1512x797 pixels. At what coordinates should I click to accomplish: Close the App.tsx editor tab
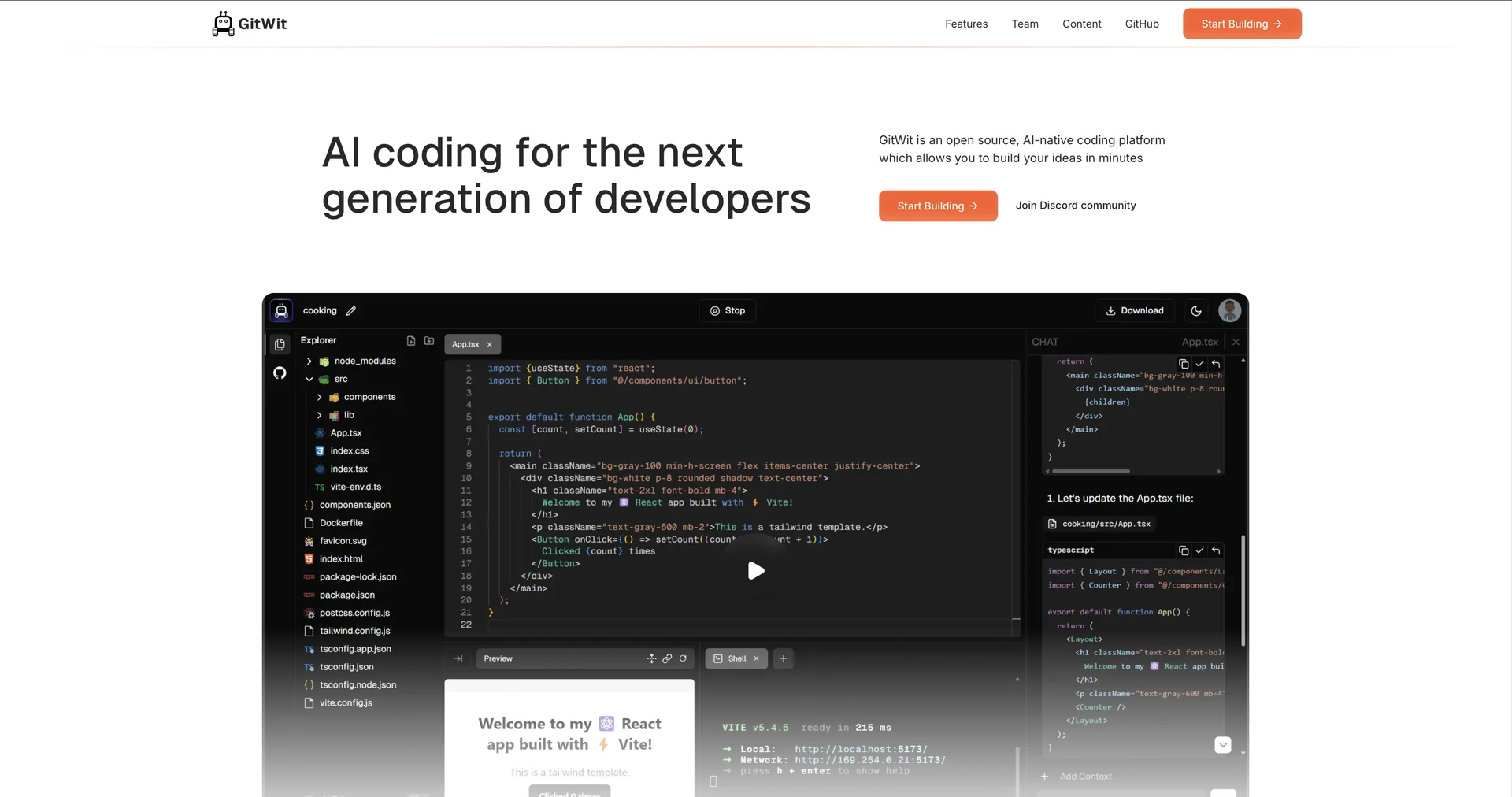pos(489,345)
